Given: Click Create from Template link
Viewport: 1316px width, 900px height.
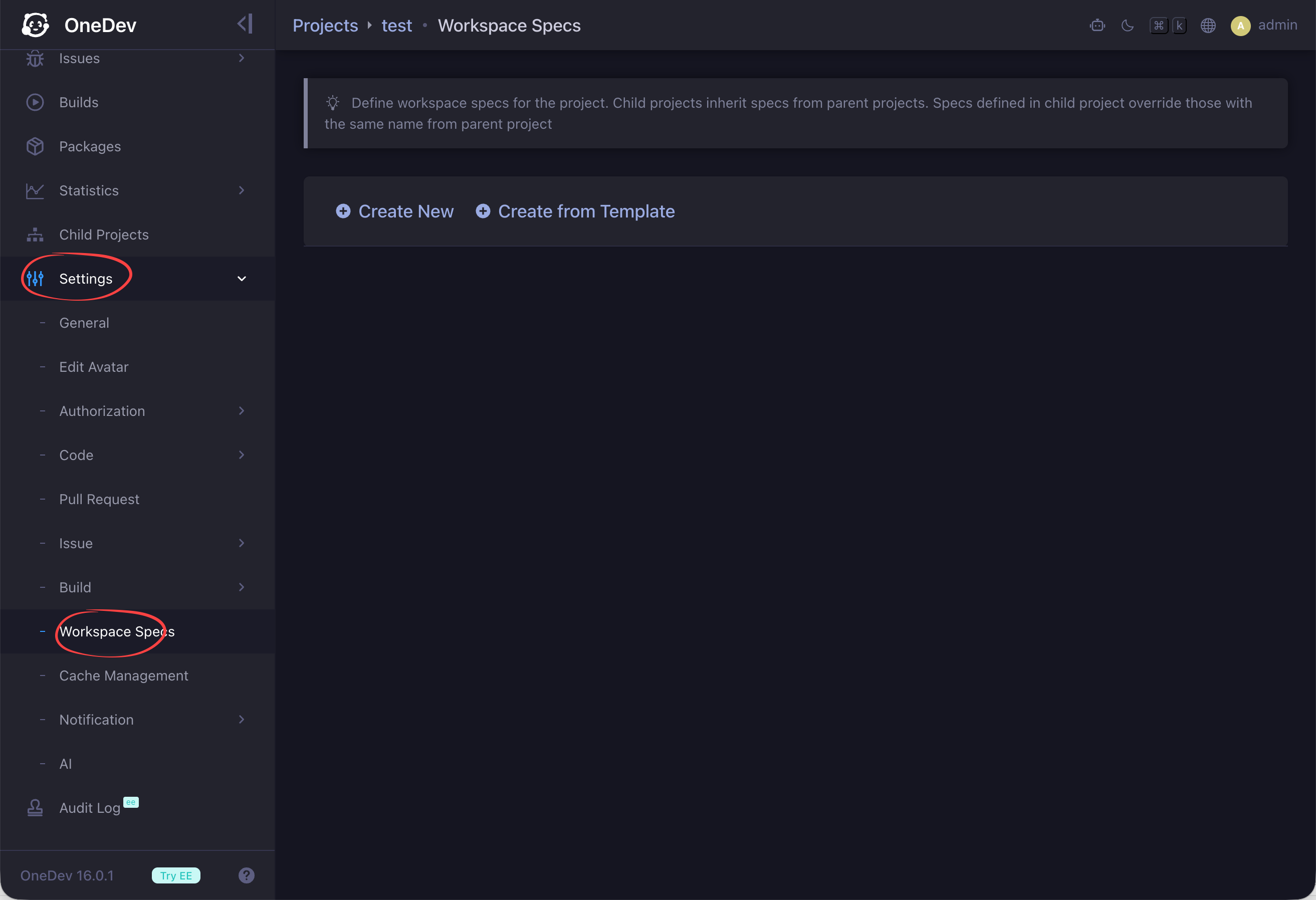Looking at the screenshot, I should tap(586, 211).
